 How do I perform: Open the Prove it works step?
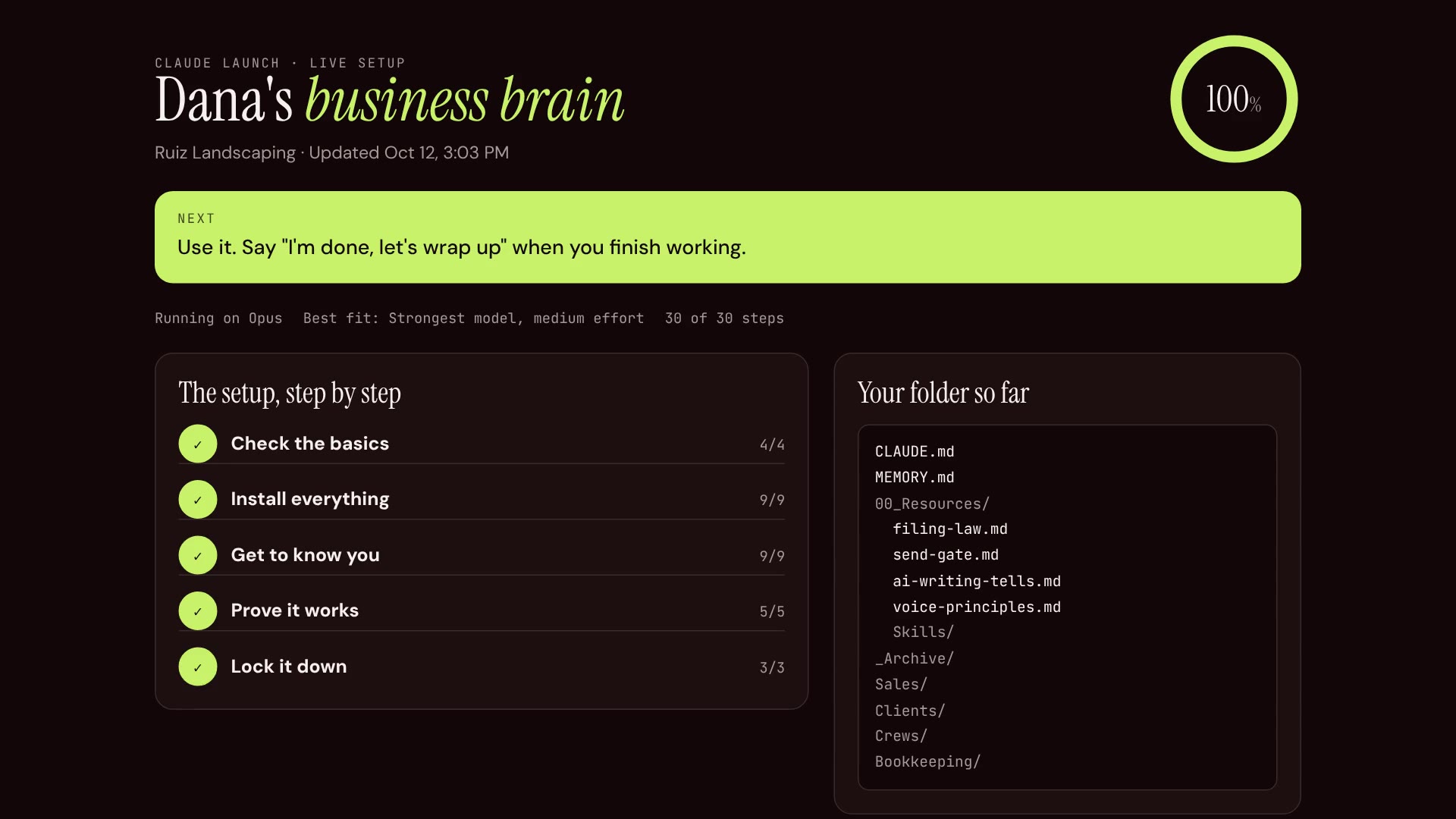482,610
